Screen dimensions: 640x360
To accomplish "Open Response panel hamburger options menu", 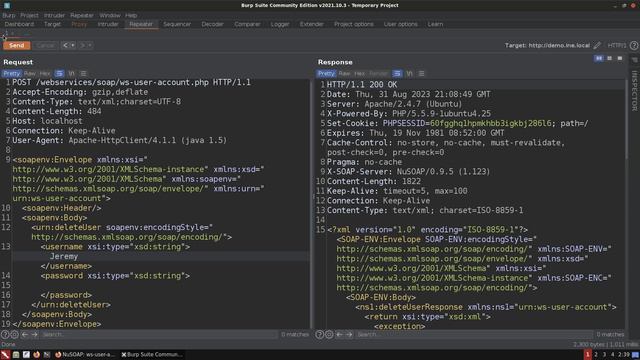I will pos(422,73).
